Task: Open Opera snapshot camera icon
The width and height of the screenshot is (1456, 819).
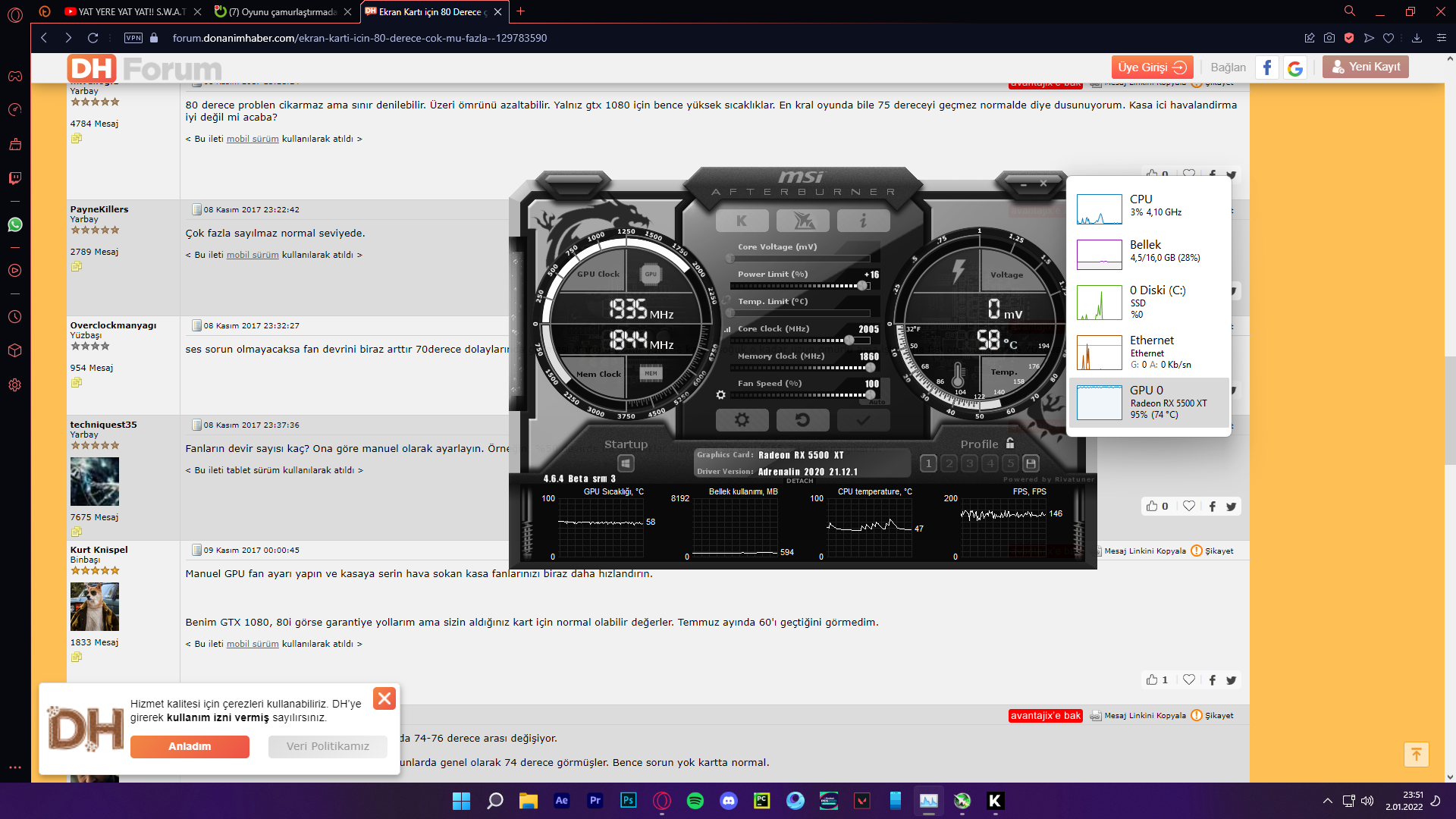Action: 1329,38
